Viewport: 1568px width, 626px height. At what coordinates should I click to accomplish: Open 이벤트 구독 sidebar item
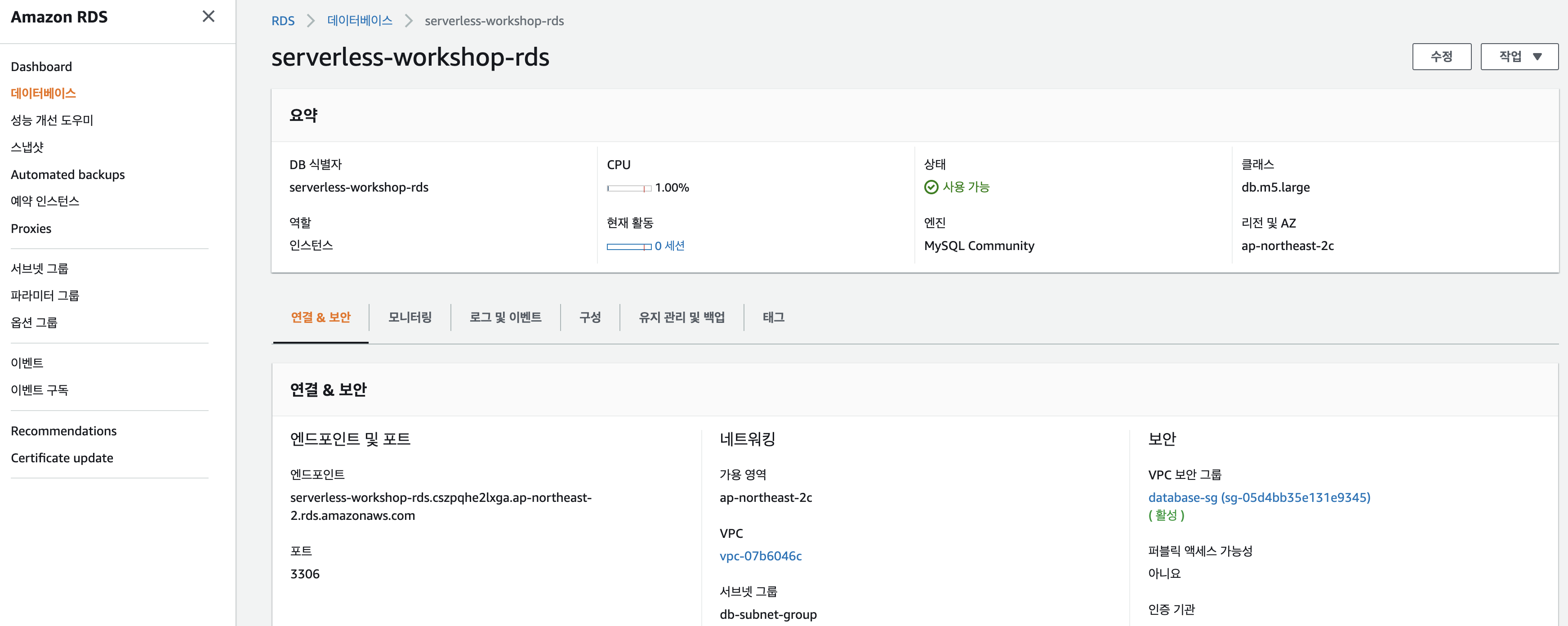tap(40, 390)
